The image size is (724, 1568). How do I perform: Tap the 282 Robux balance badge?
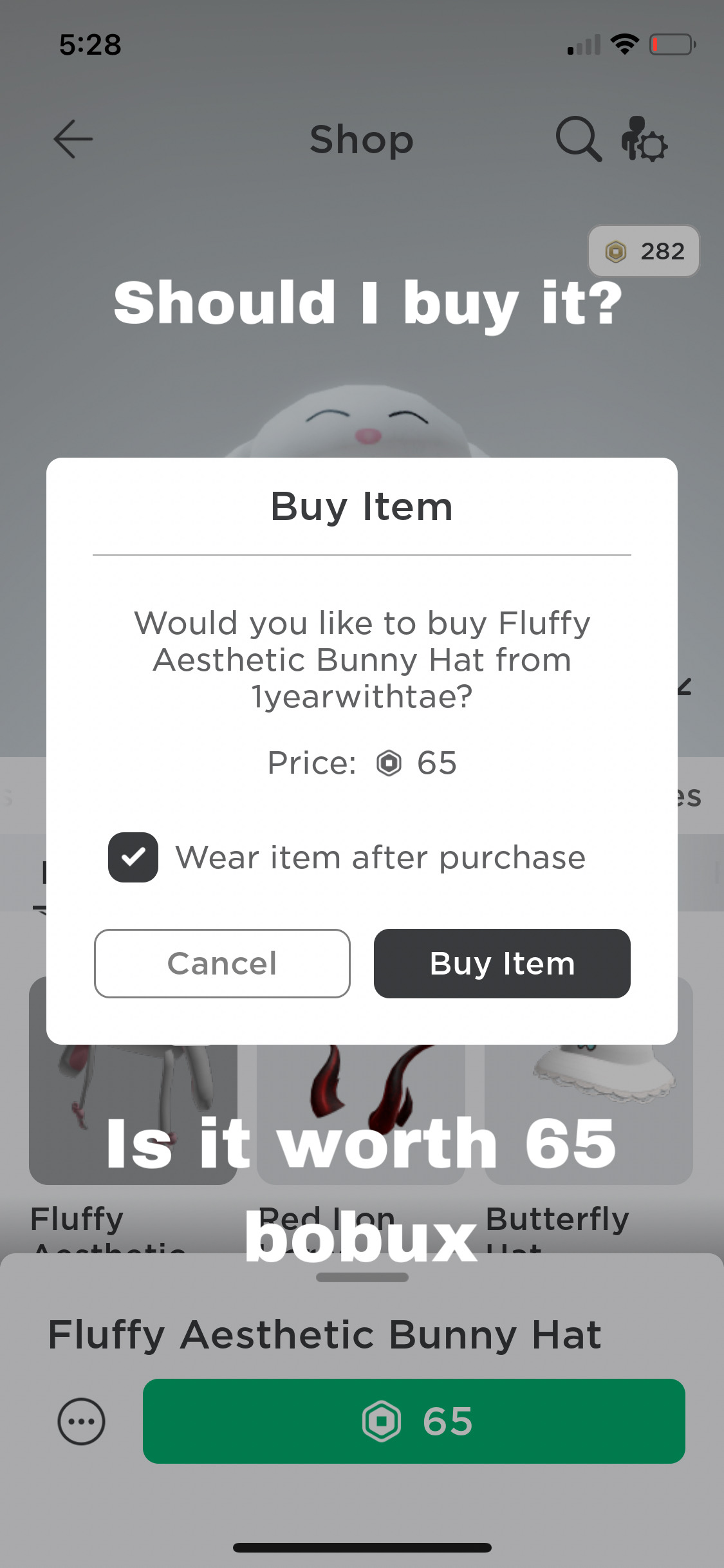(644, 251)
